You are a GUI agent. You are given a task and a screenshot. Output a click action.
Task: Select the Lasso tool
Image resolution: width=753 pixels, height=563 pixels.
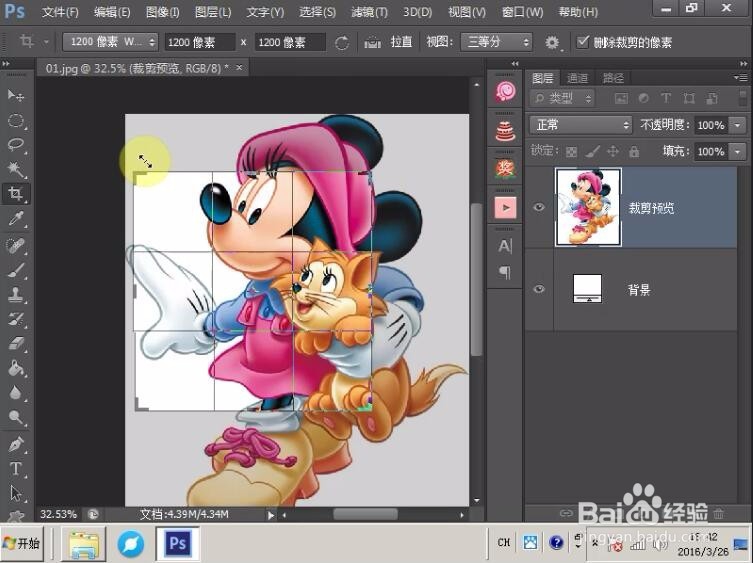tap(15, 145)
